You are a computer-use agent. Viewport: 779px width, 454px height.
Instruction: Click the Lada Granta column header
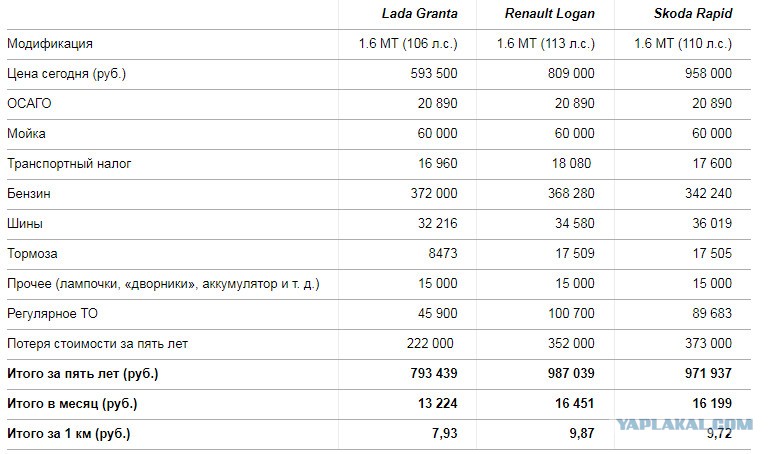coord(419,14)
